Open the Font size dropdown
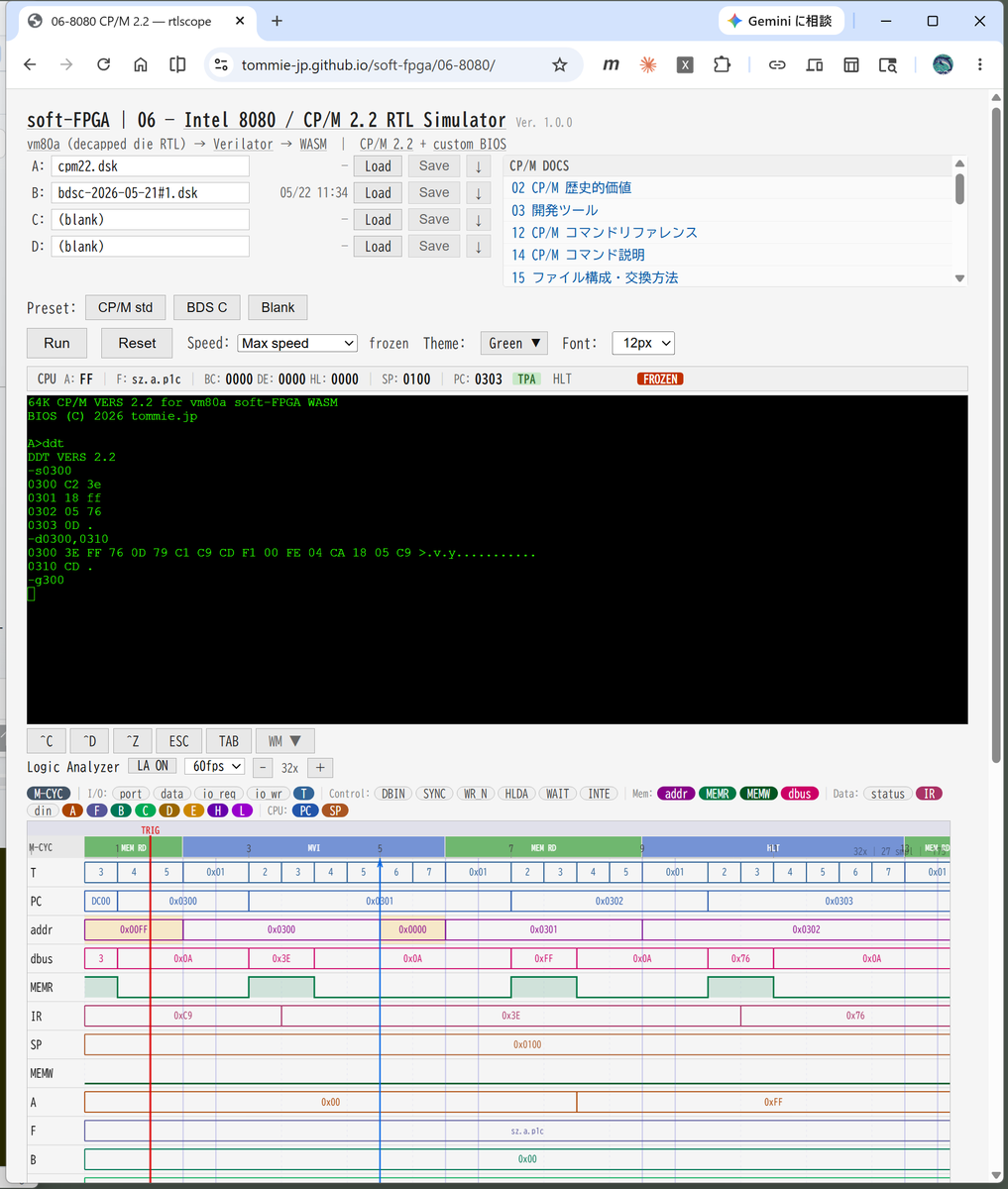 [x=643, y=343]
